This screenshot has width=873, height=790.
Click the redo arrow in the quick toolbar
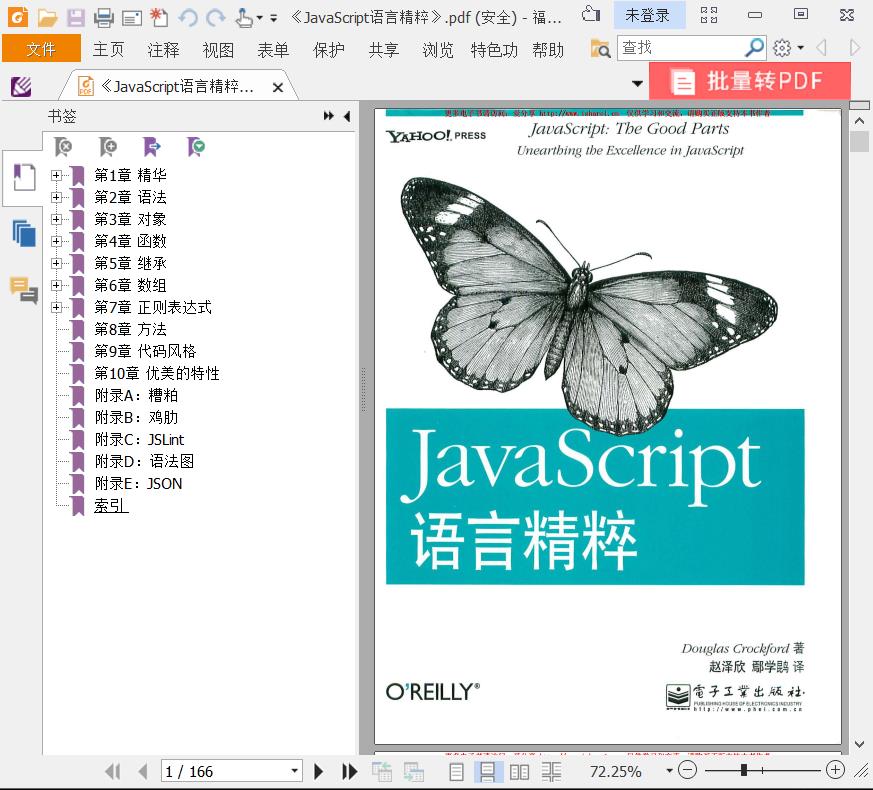(215, 18)
